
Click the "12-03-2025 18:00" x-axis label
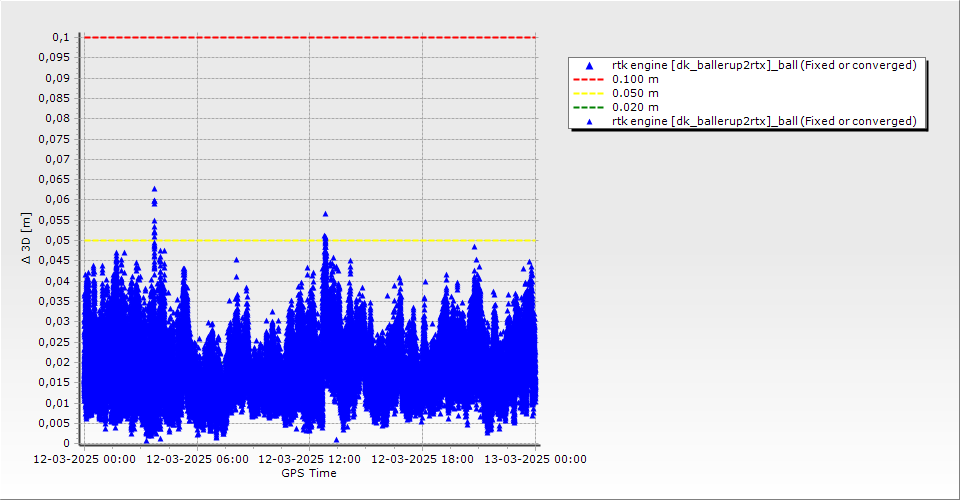click(x=422, y=459)
